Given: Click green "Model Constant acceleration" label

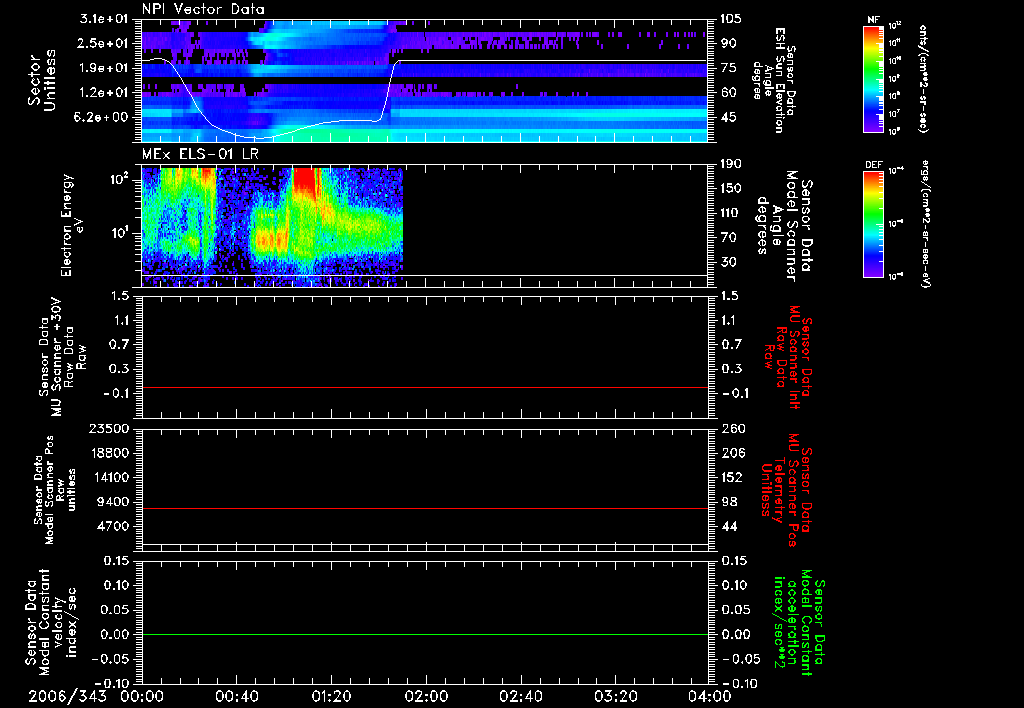Looking at the screenshot, I should coord(799,622).
